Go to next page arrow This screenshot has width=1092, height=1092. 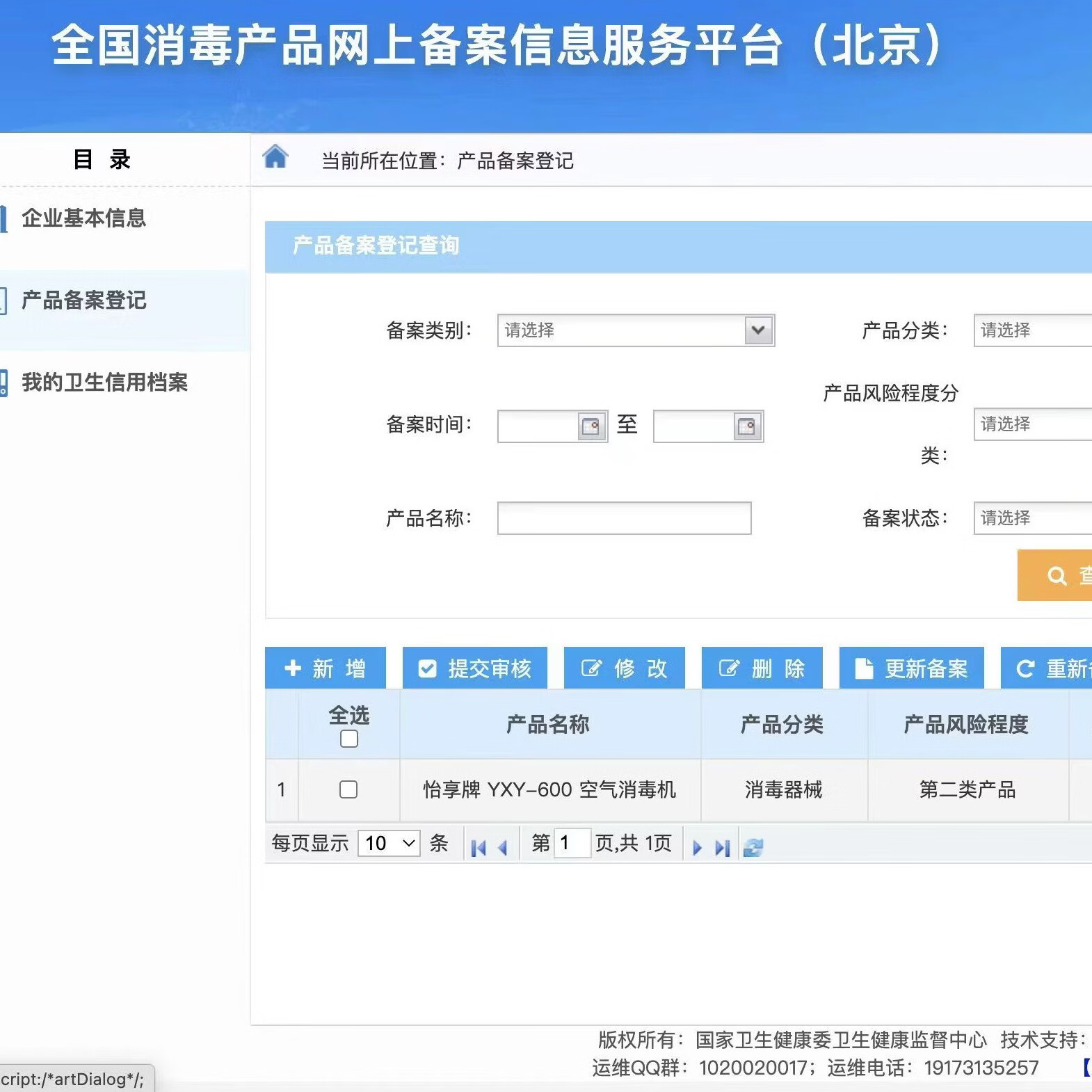697,848
